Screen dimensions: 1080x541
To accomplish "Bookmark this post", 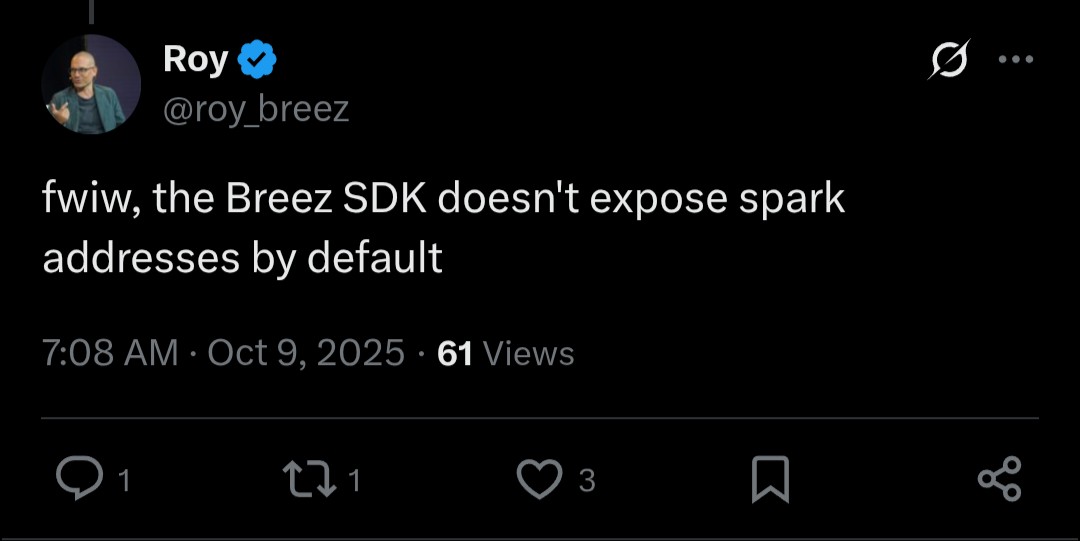I will coord(770,479).
